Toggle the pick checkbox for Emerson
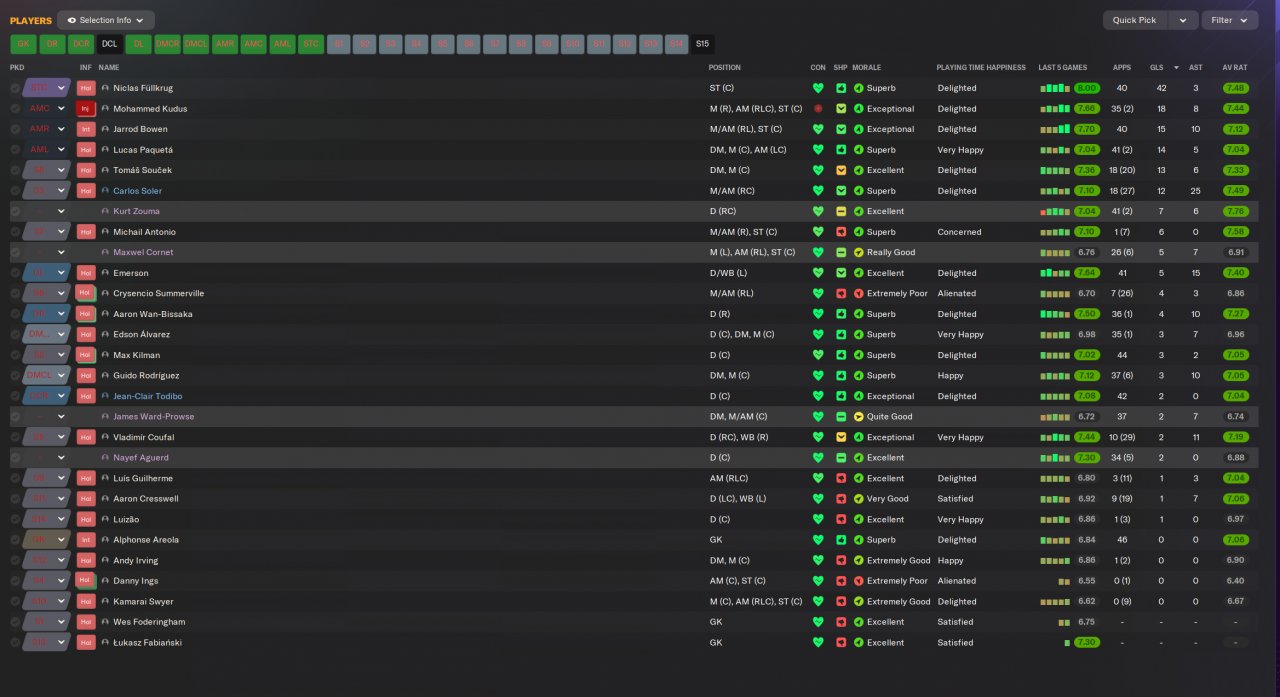The height and width of the screenshot is (697, 1280). click(x=15, y=273)
